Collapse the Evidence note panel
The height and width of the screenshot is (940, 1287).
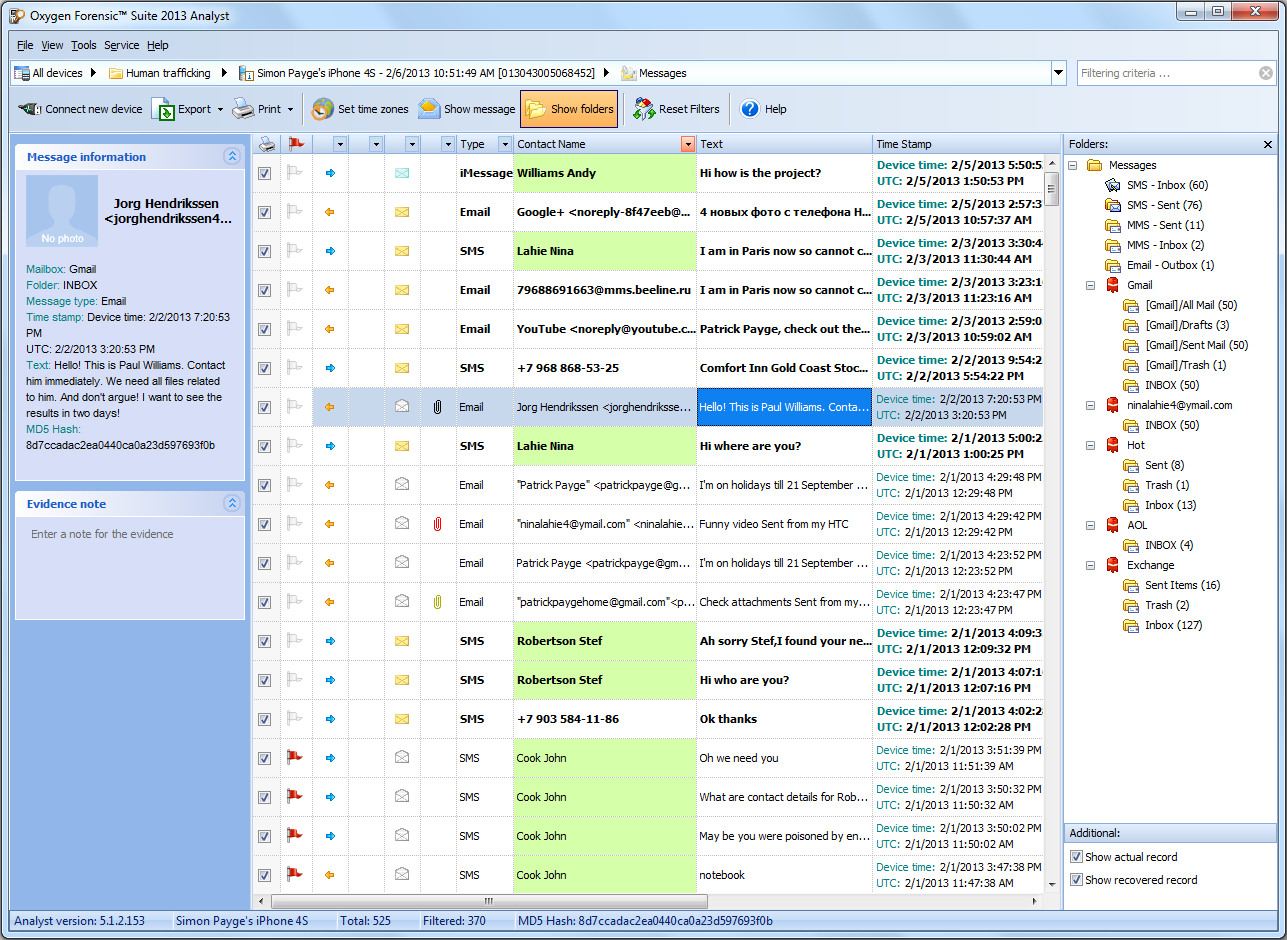(x=232, y=504)
